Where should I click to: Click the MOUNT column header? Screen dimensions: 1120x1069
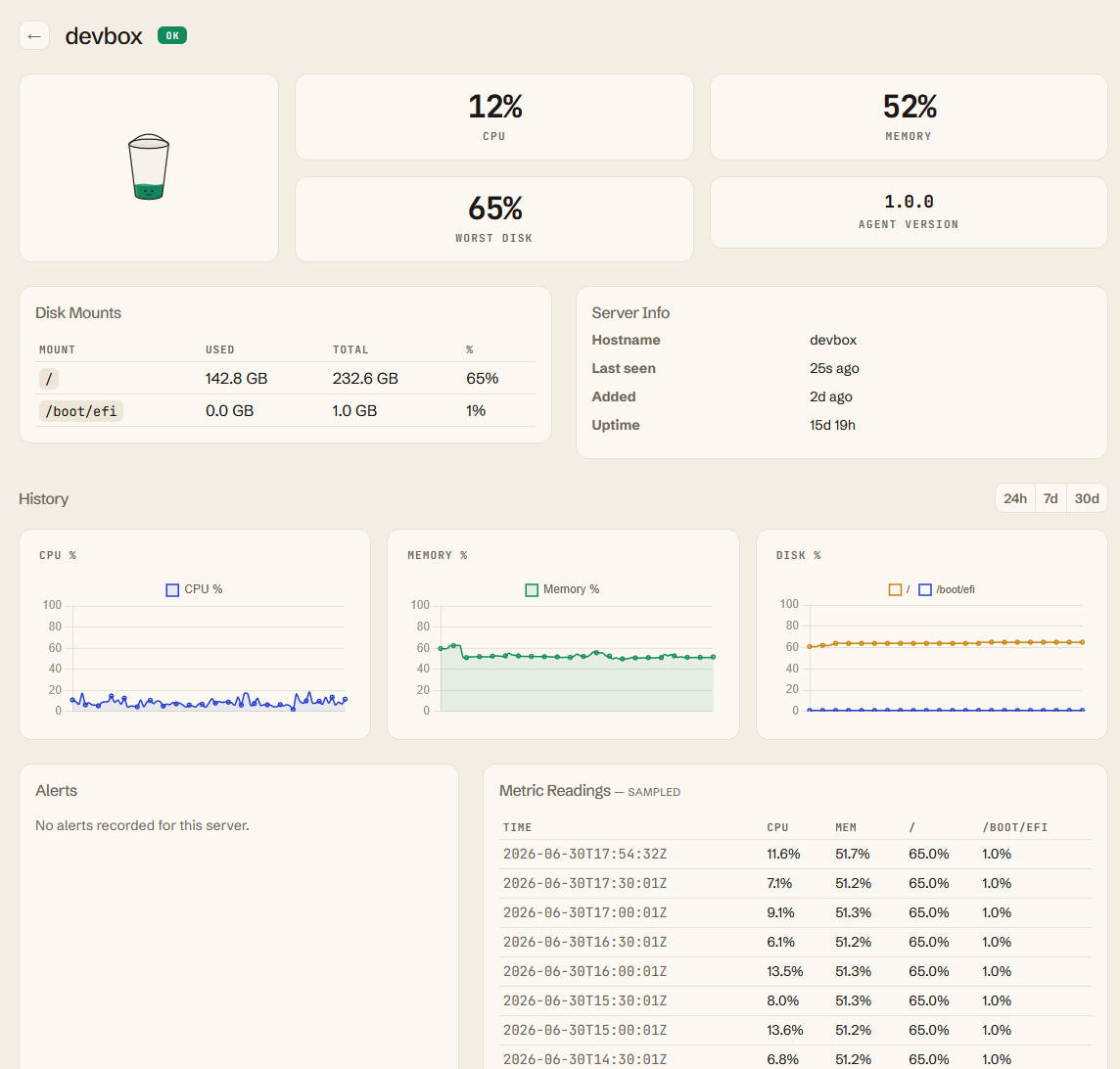(x=57, y=349)
